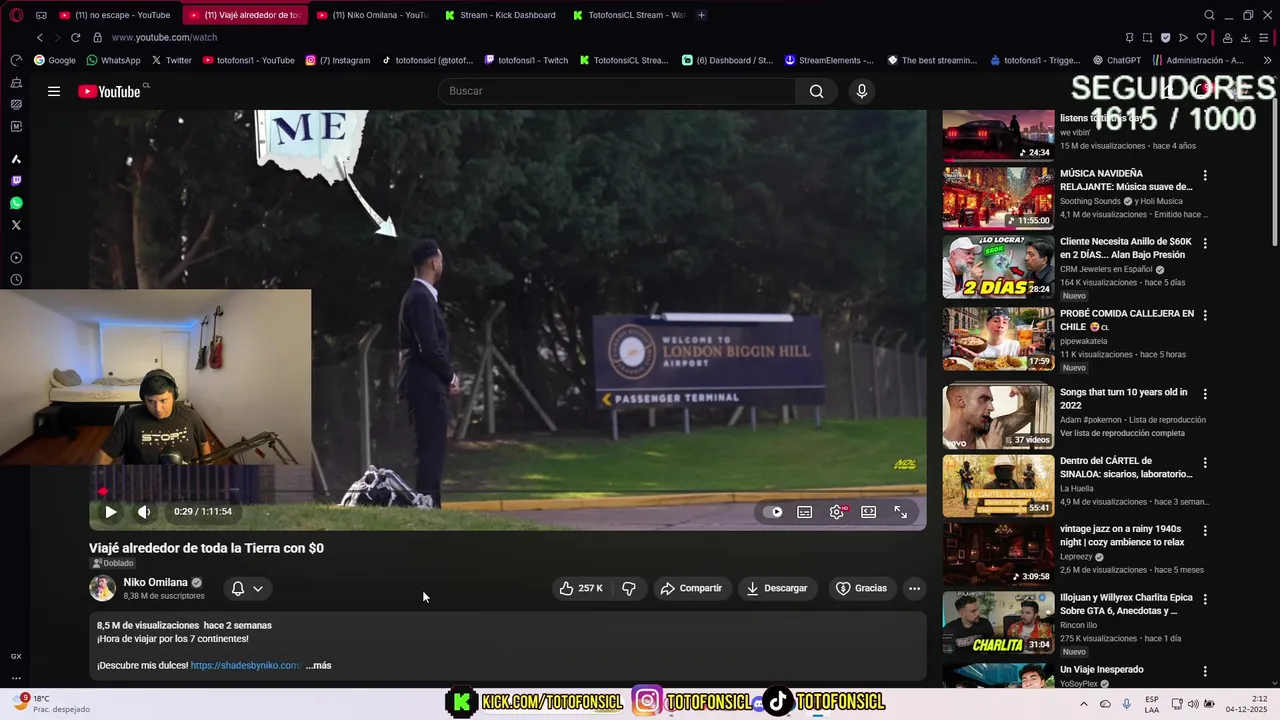The width and height of the screenshot is (1280, 720).
Task: Switch the player to theater mode
Action: (869, 512)
